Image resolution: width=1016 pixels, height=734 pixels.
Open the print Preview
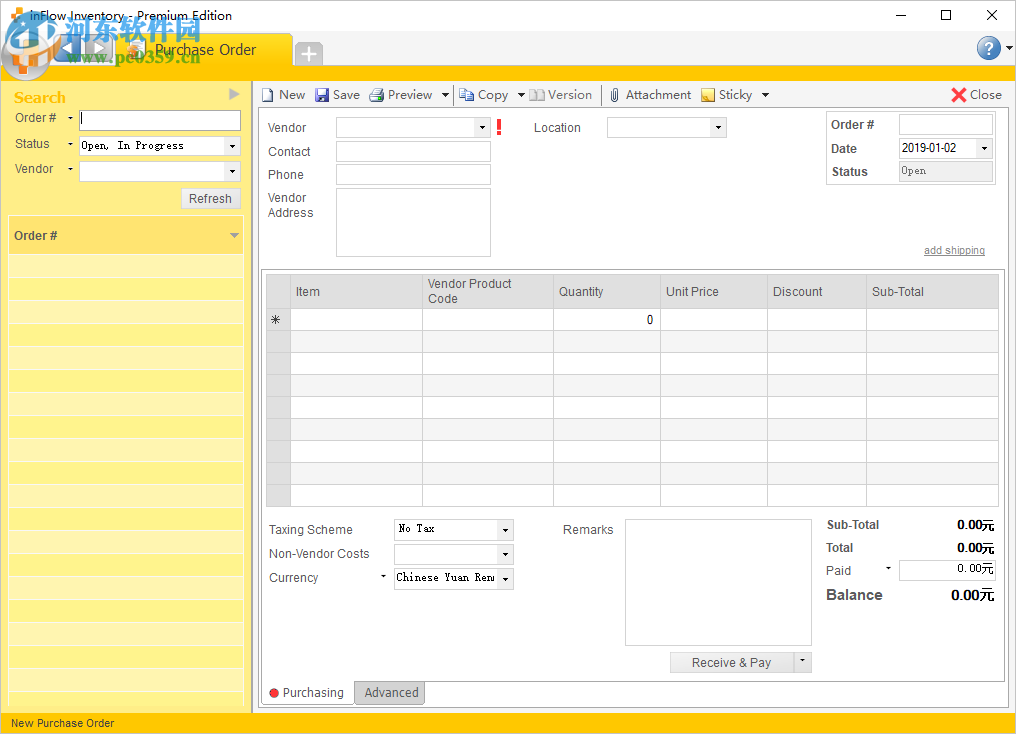pyautogui.click(x=401, y=95)
